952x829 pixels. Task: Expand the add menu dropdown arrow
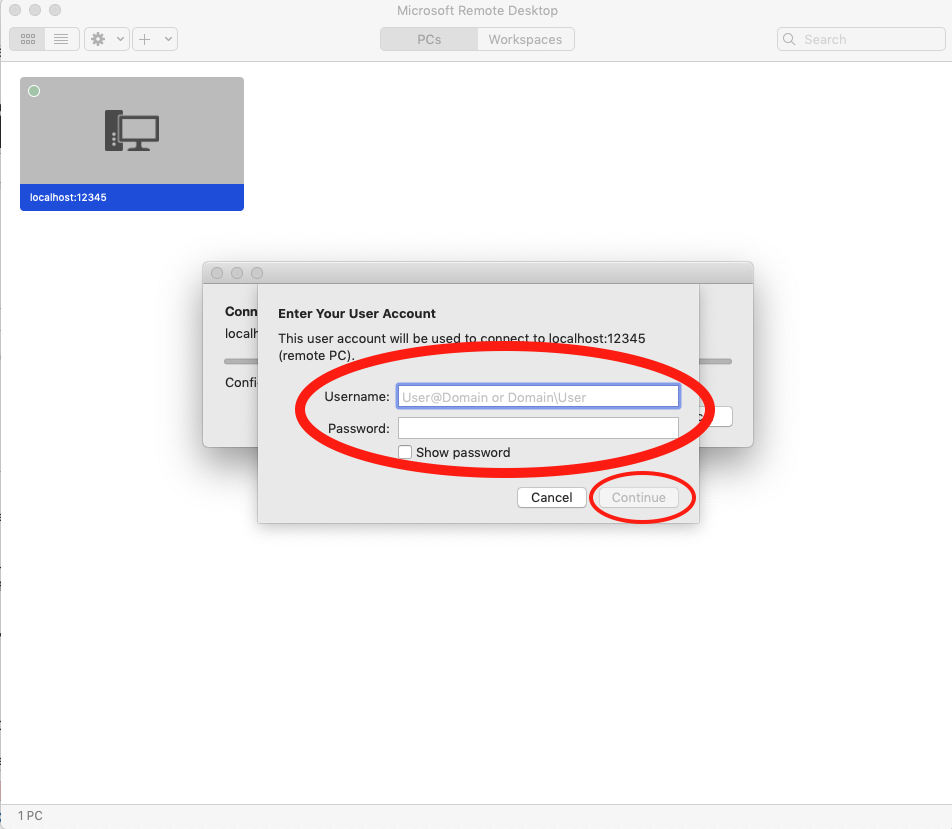[x=168, y=39]
